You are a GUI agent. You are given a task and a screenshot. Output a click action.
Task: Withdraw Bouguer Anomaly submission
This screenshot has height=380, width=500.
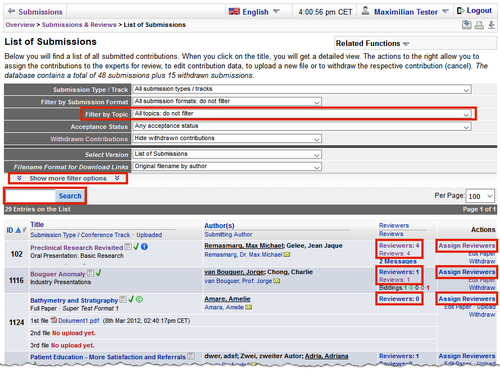(x=482, y=288)
